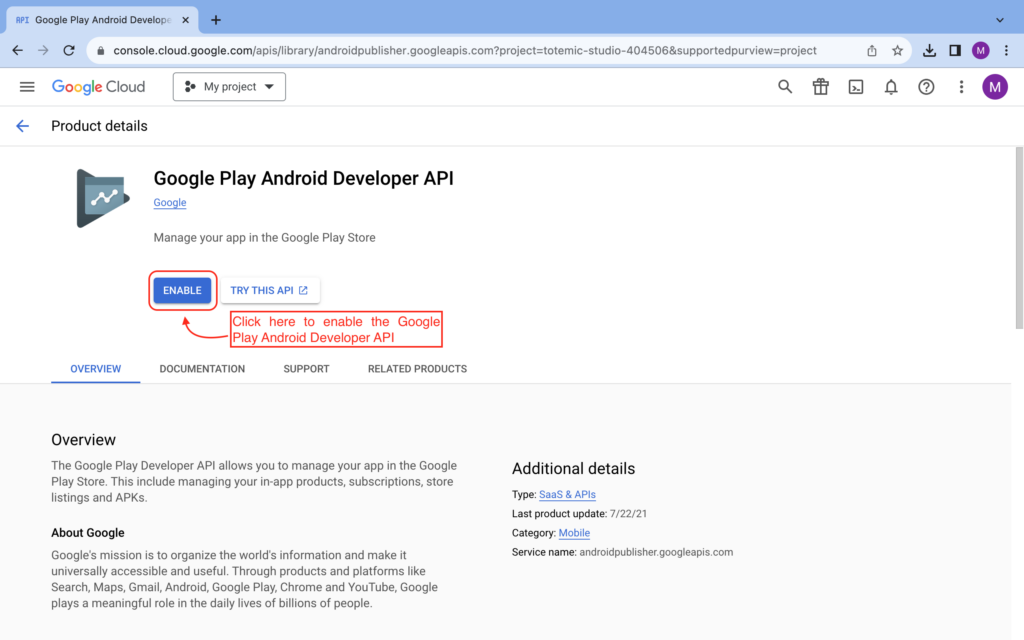Click the browser forward arrow
The height and width of the screenshot is (640, 1024).
[43, 50]
